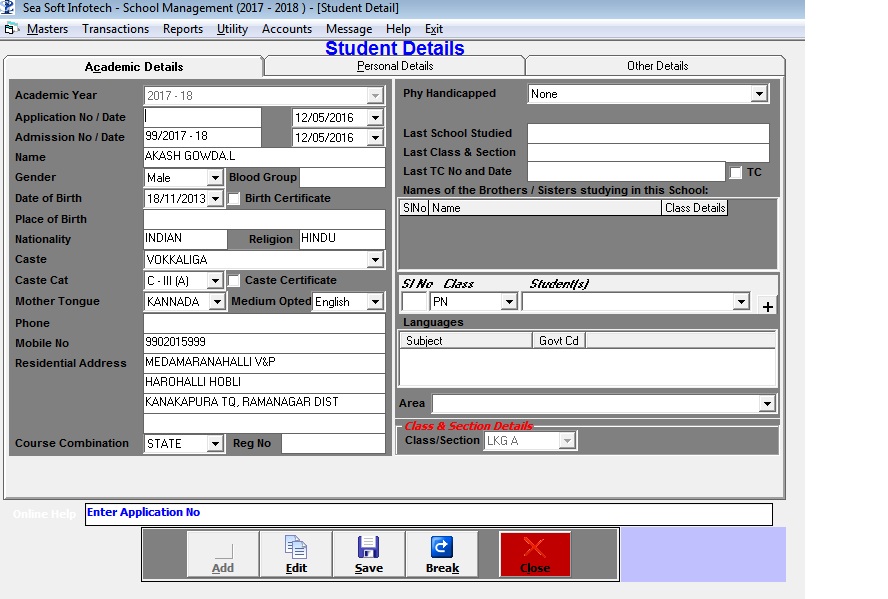Expand the Phy Handicapped dropdown
The width and height of the screenshot is (888, 599).
tap(759, 94)
